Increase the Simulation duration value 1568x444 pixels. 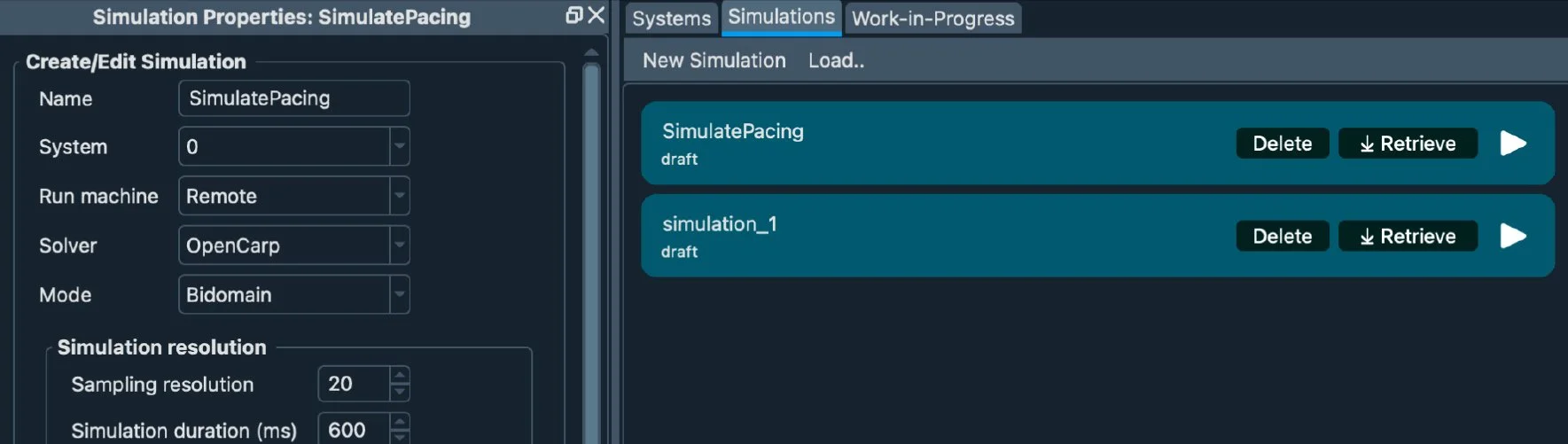point(400,422)
